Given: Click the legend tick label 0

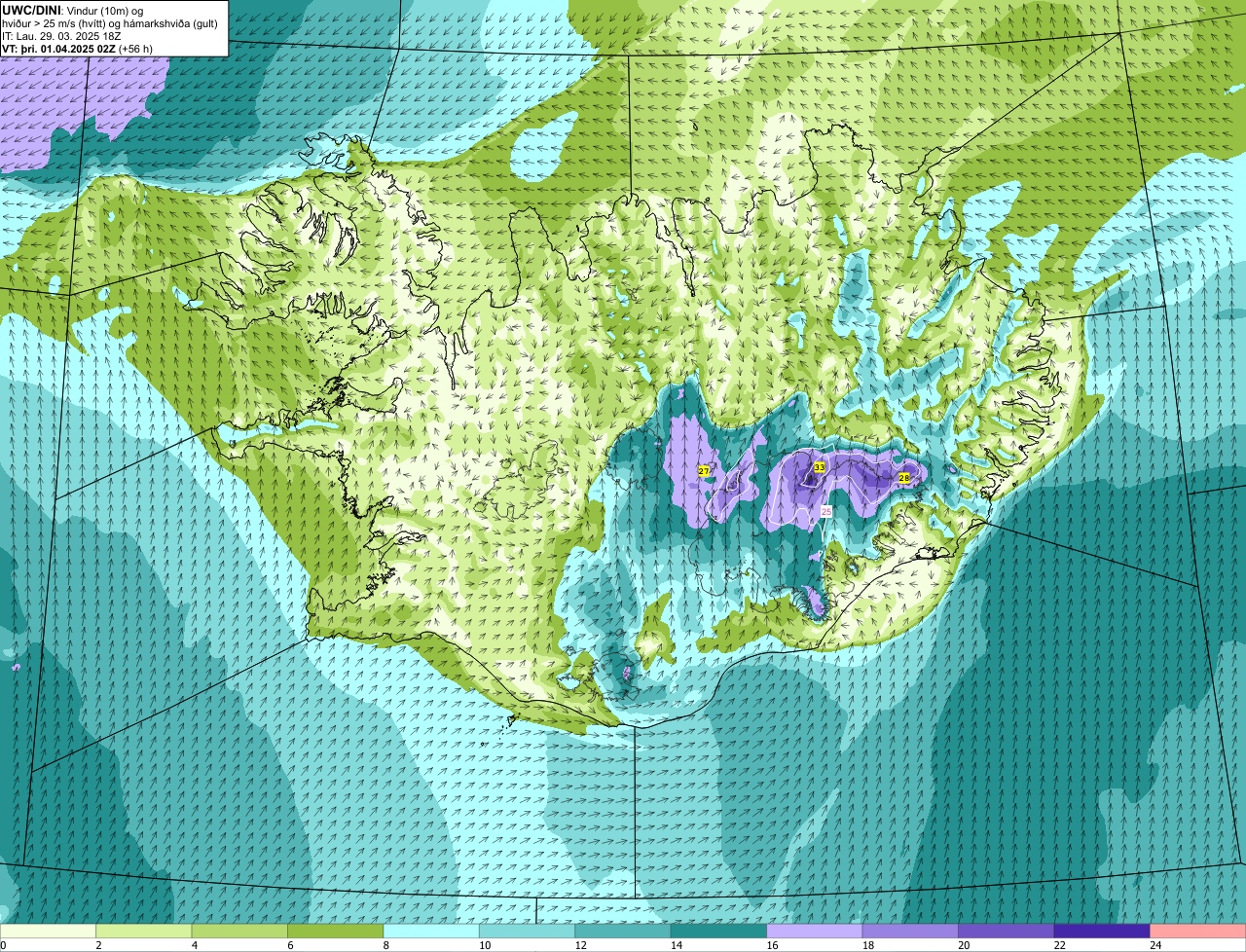Looking at the screenshot, I should 4,945.
